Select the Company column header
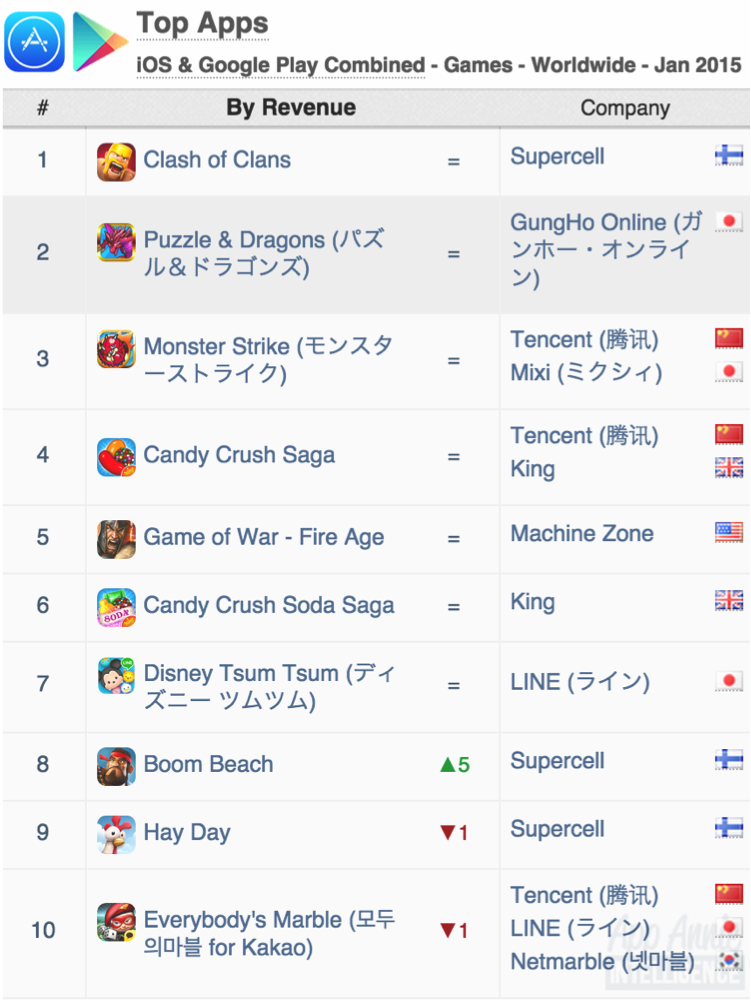This screenshot has width=751, height=1001. 625,108
